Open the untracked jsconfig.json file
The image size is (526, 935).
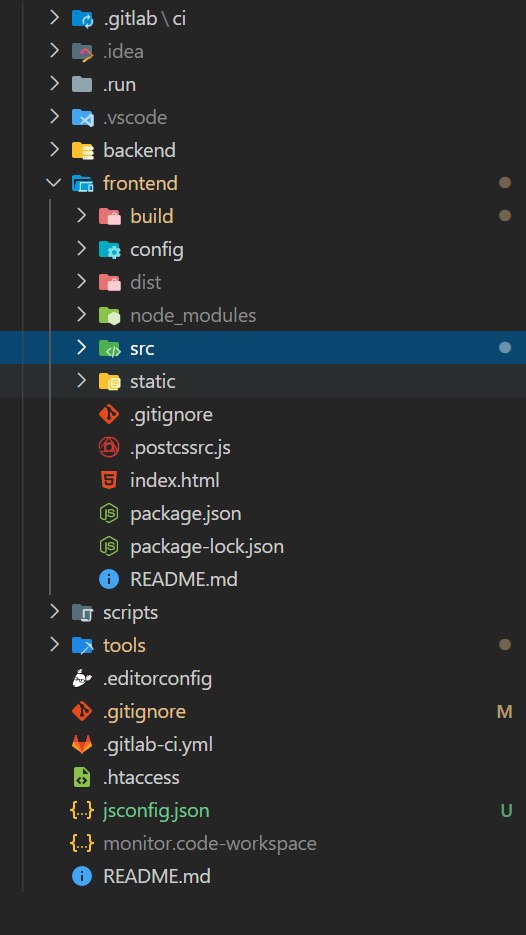(156, 810)
